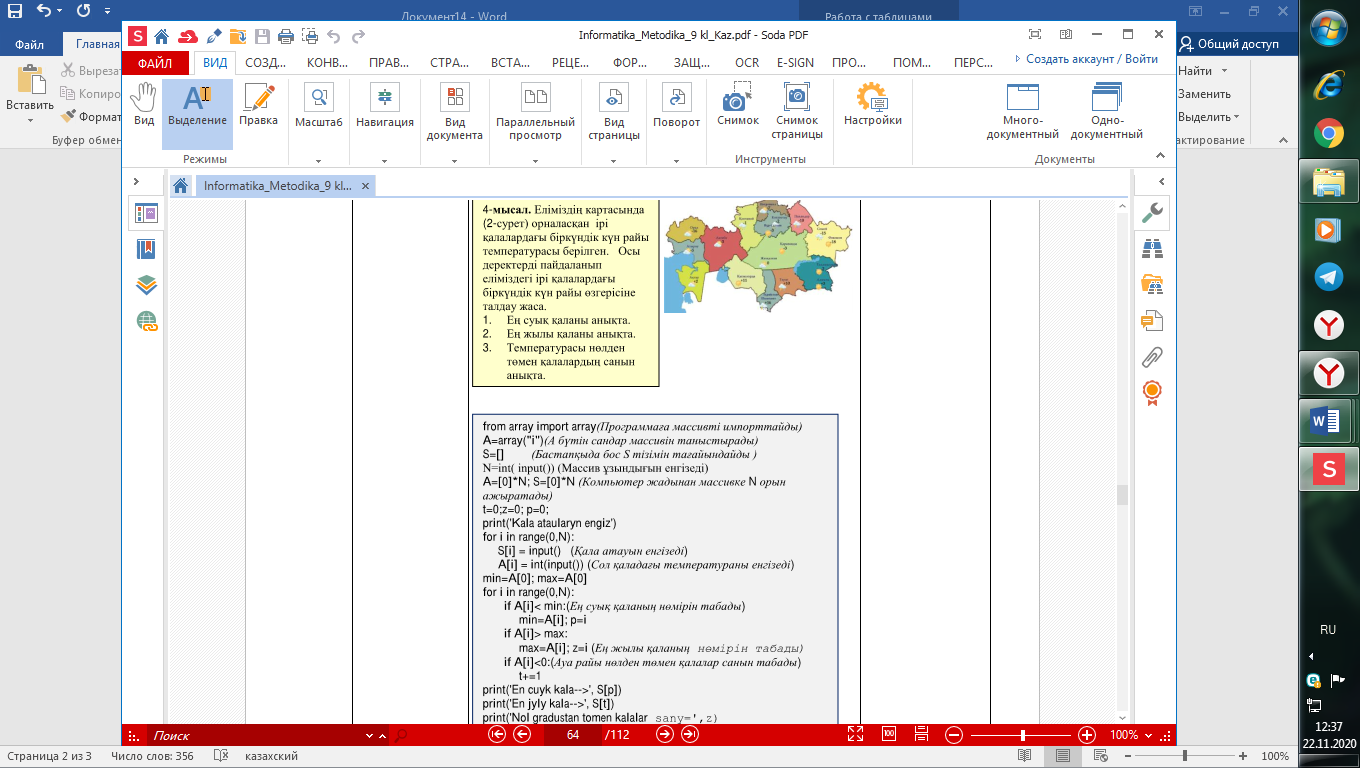Screen dimensions: 1360x768
Task: Toggle the Выделение selection mode
Action: pos(197,105)
